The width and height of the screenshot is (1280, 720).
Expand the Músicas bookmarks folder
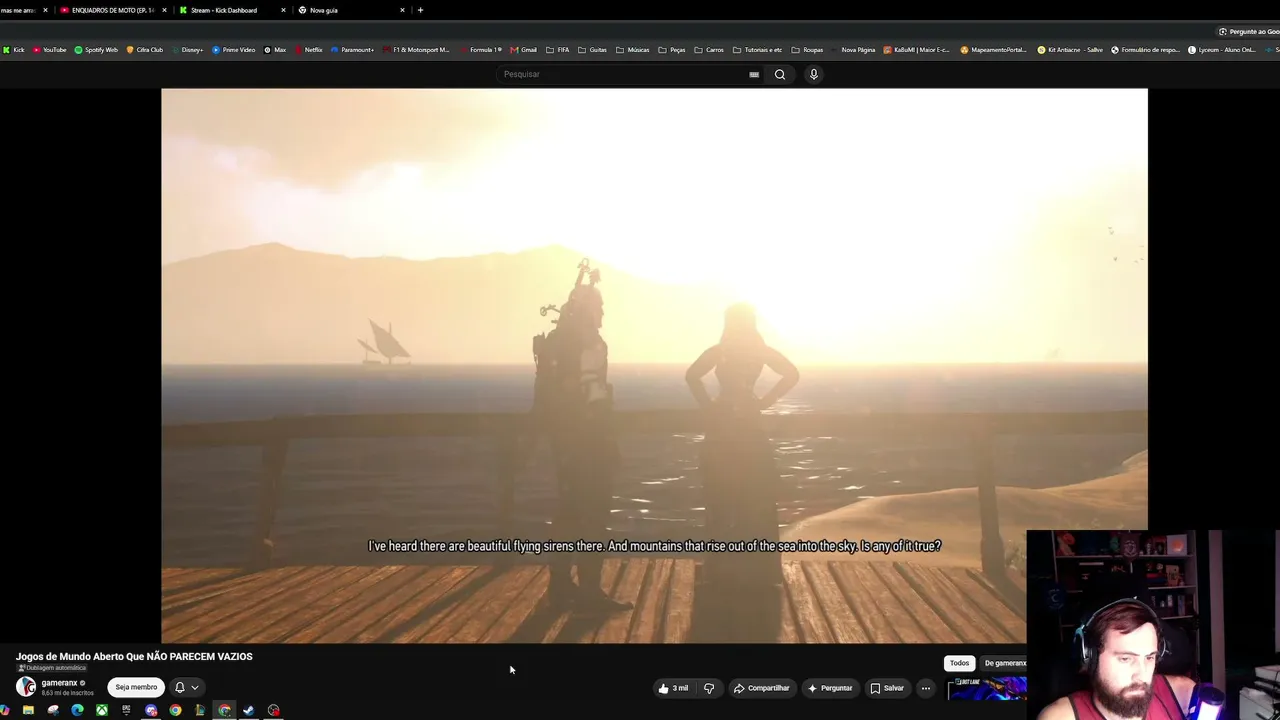coord(633,50)
